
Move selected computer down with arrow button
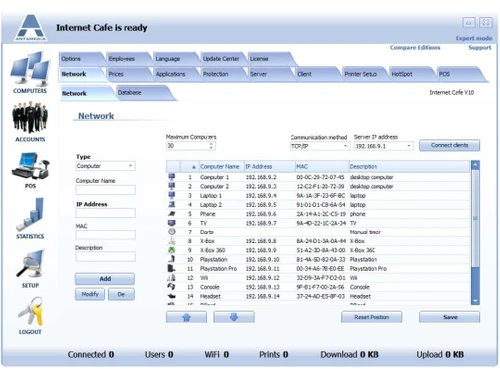point(234,317)
